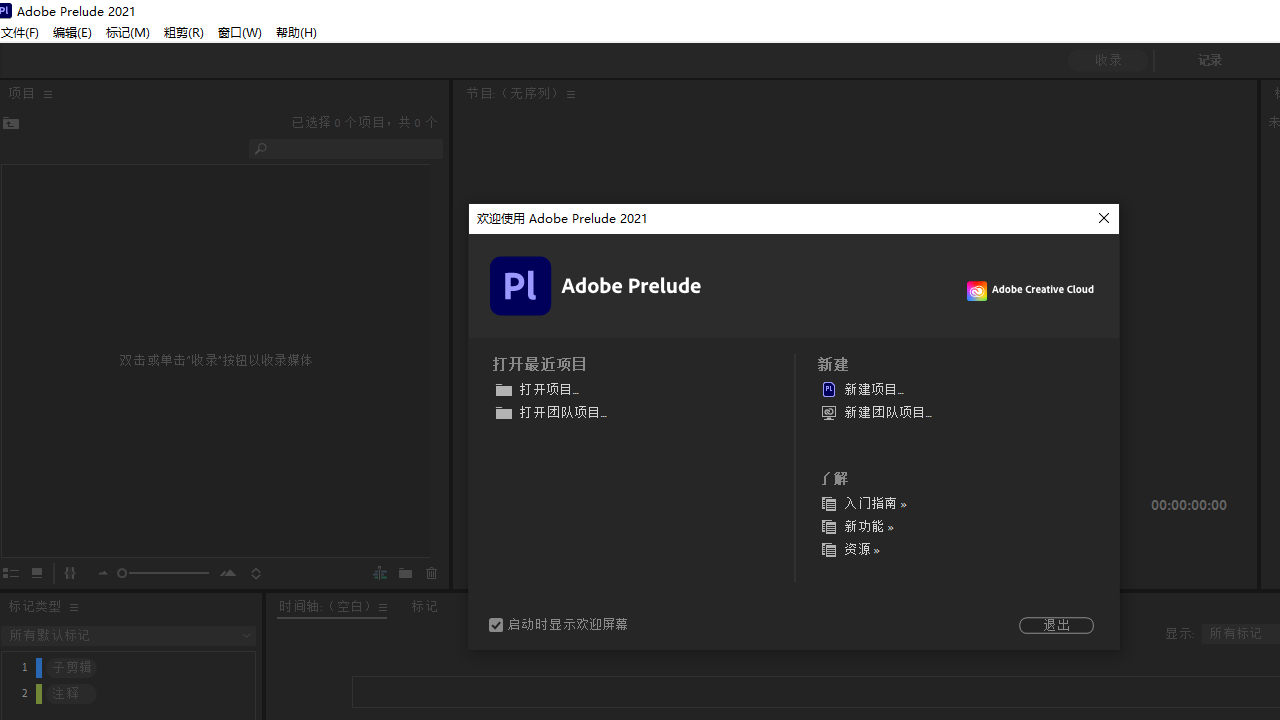Open 新建项目 from the welcome screen
This screenshot has height=720, width=1280.
click(x=872, y=389)
